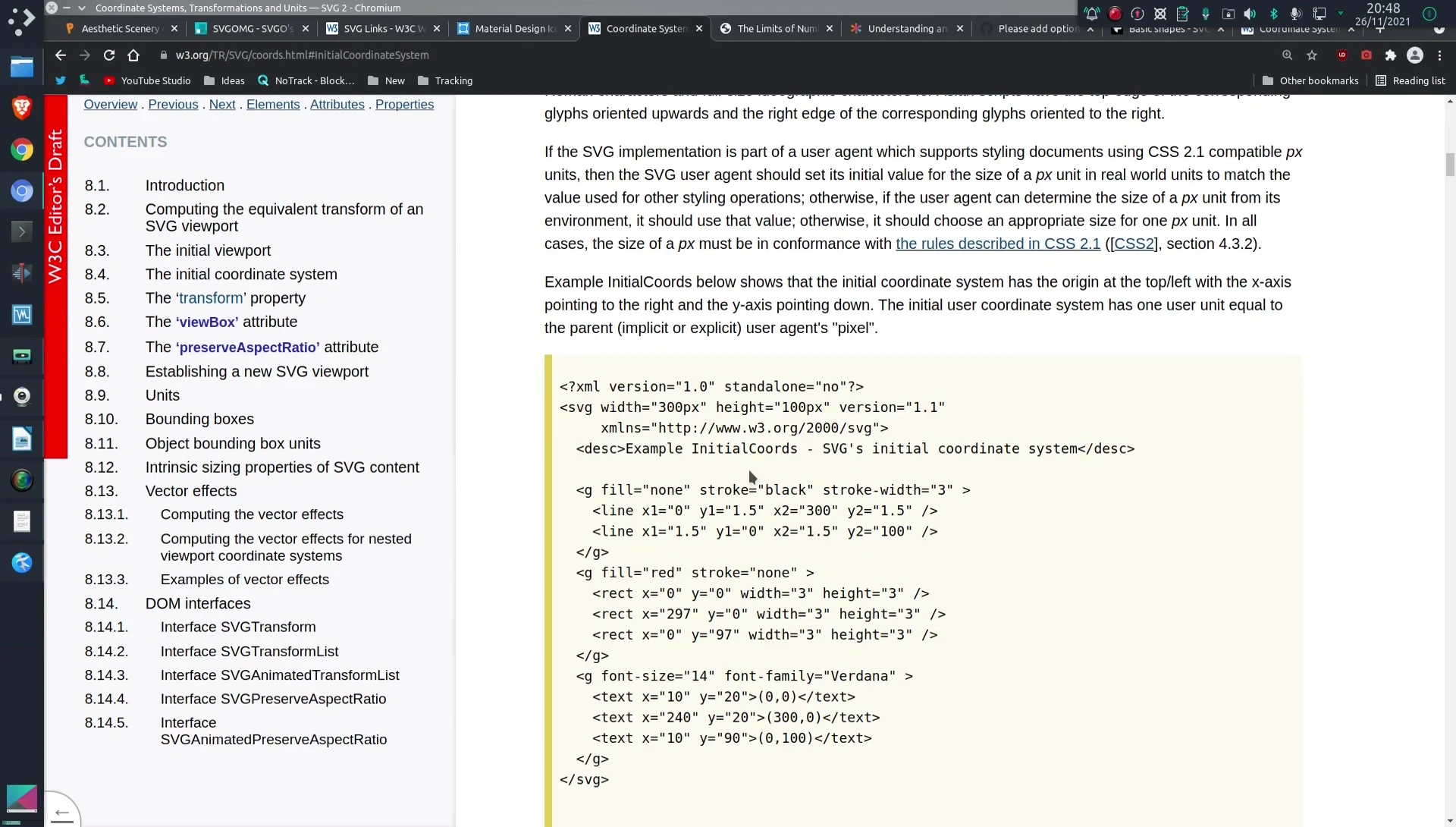Image resolution: width=1456 pixels, height=827 pixels.
Task: Open Bluetooth settings in system tray
Action: [x=1274, y=14]
